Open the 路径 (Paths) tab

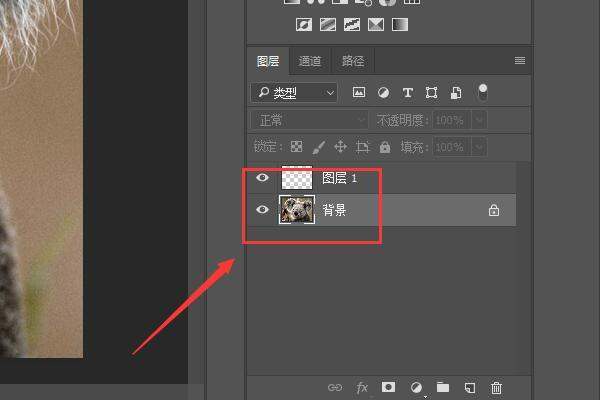(353, 61)
